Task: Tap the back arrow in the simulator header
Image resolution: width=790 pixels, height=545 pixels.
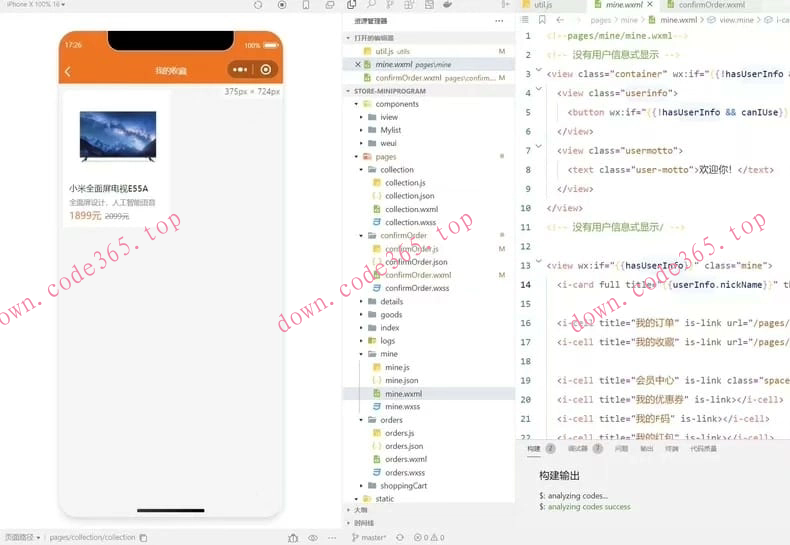Action: pos(68,71)
